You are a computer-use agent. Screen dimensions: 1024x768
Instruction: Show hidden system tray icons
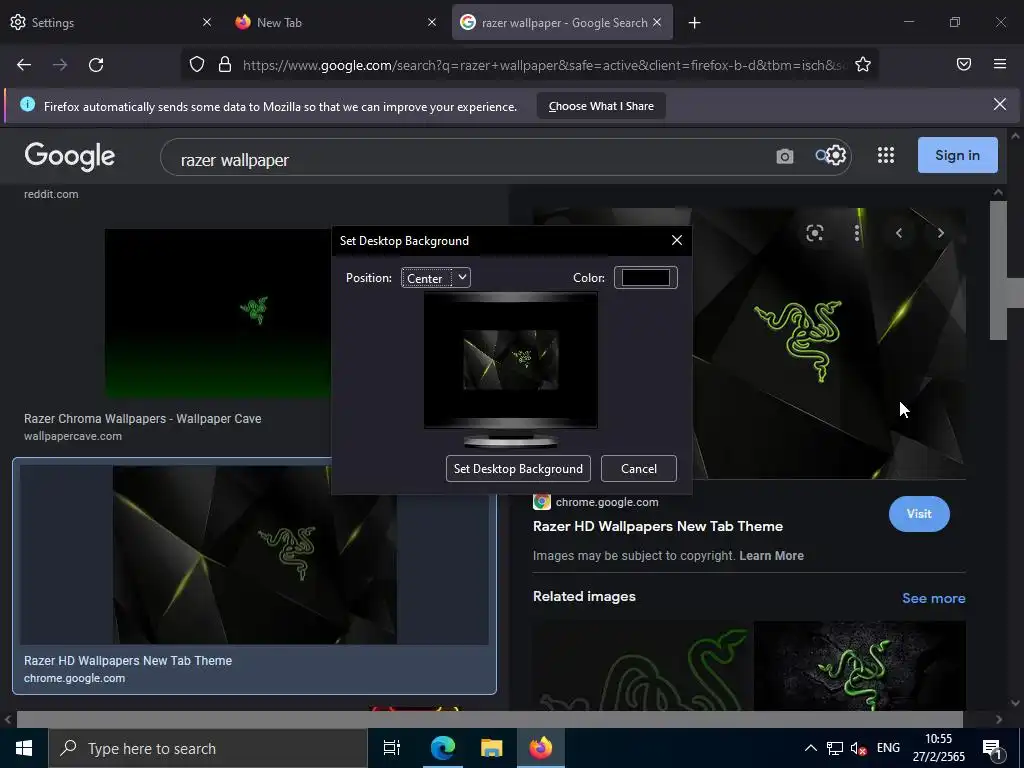point(810,748)
